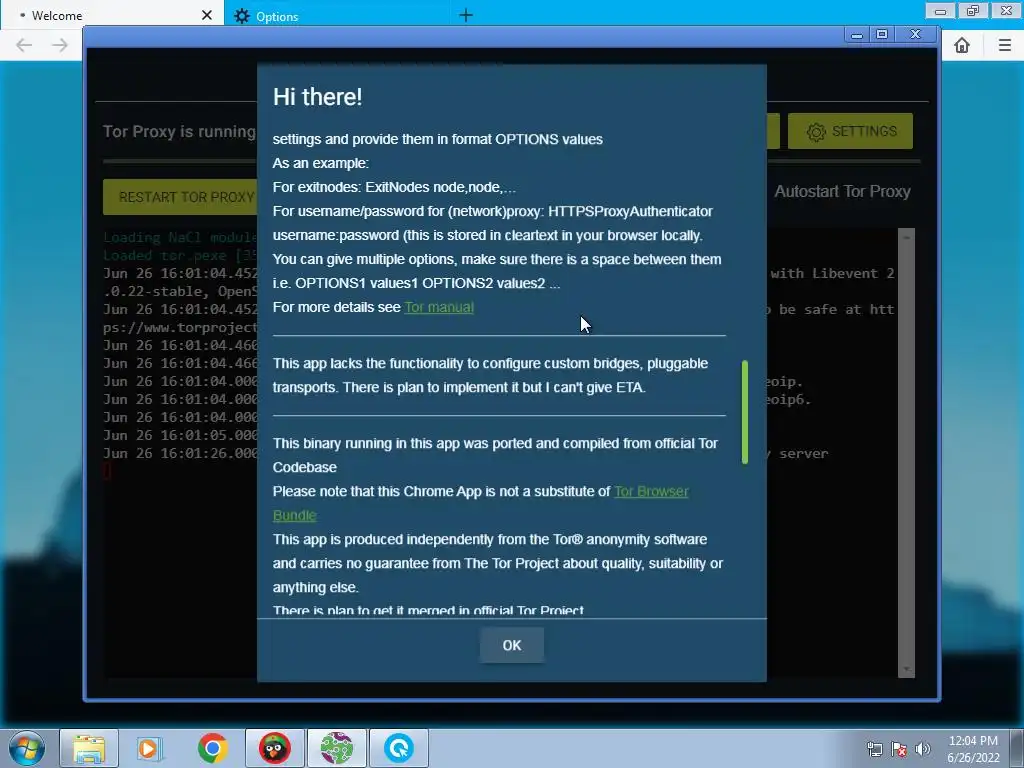
Task: Click OK to dismiss the Hi there dialog
Action: (511, 645)
